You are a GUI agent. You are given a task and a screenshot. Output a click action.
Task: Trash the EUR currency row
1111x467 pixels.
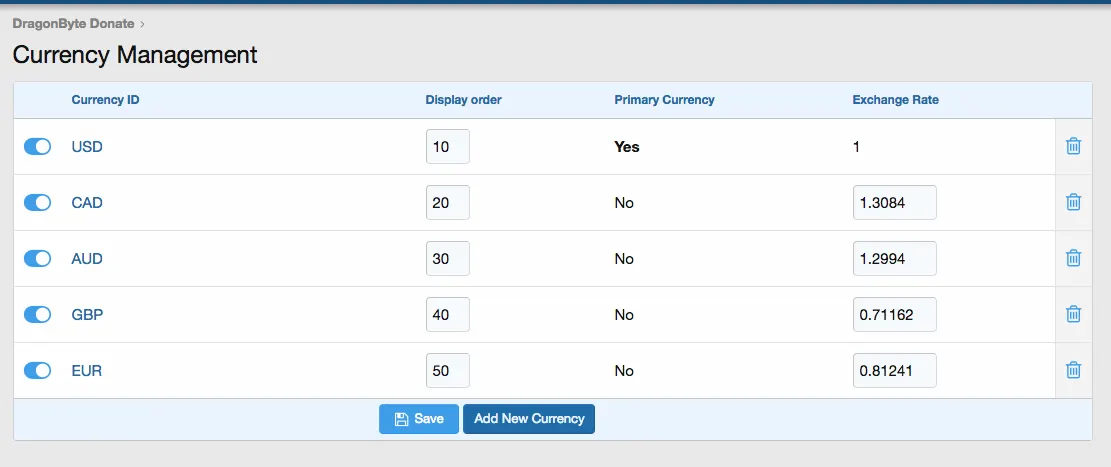(x=1073, y=370)
